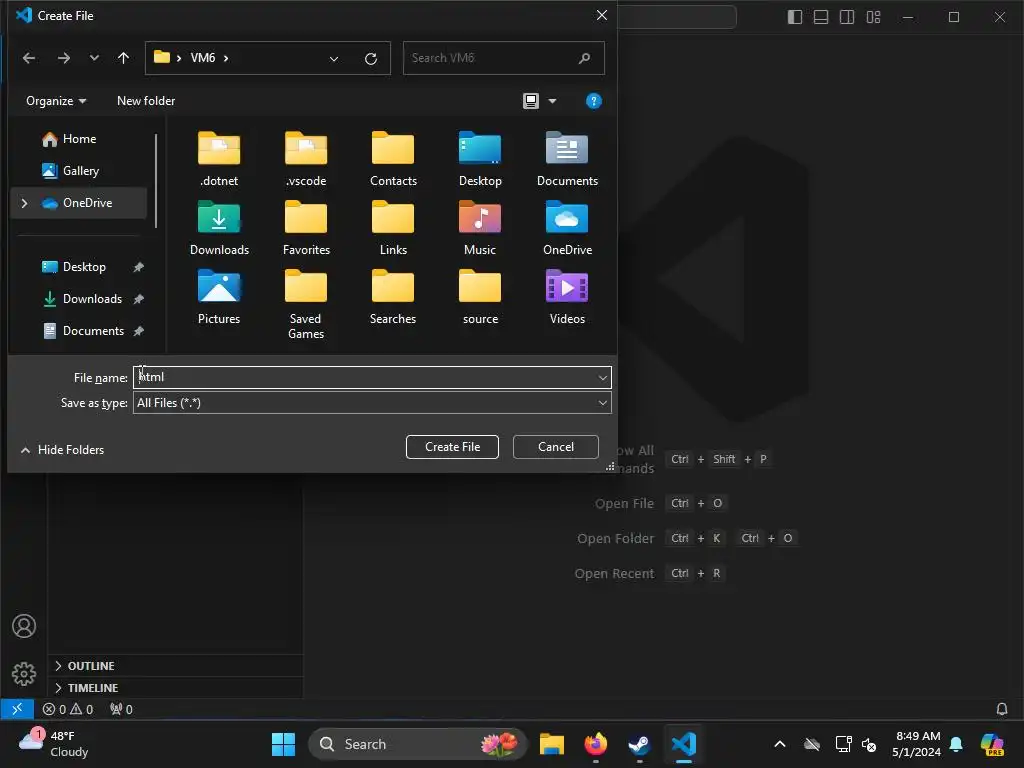
Task: Customize VS Code layout
Action: pos(873,17)
